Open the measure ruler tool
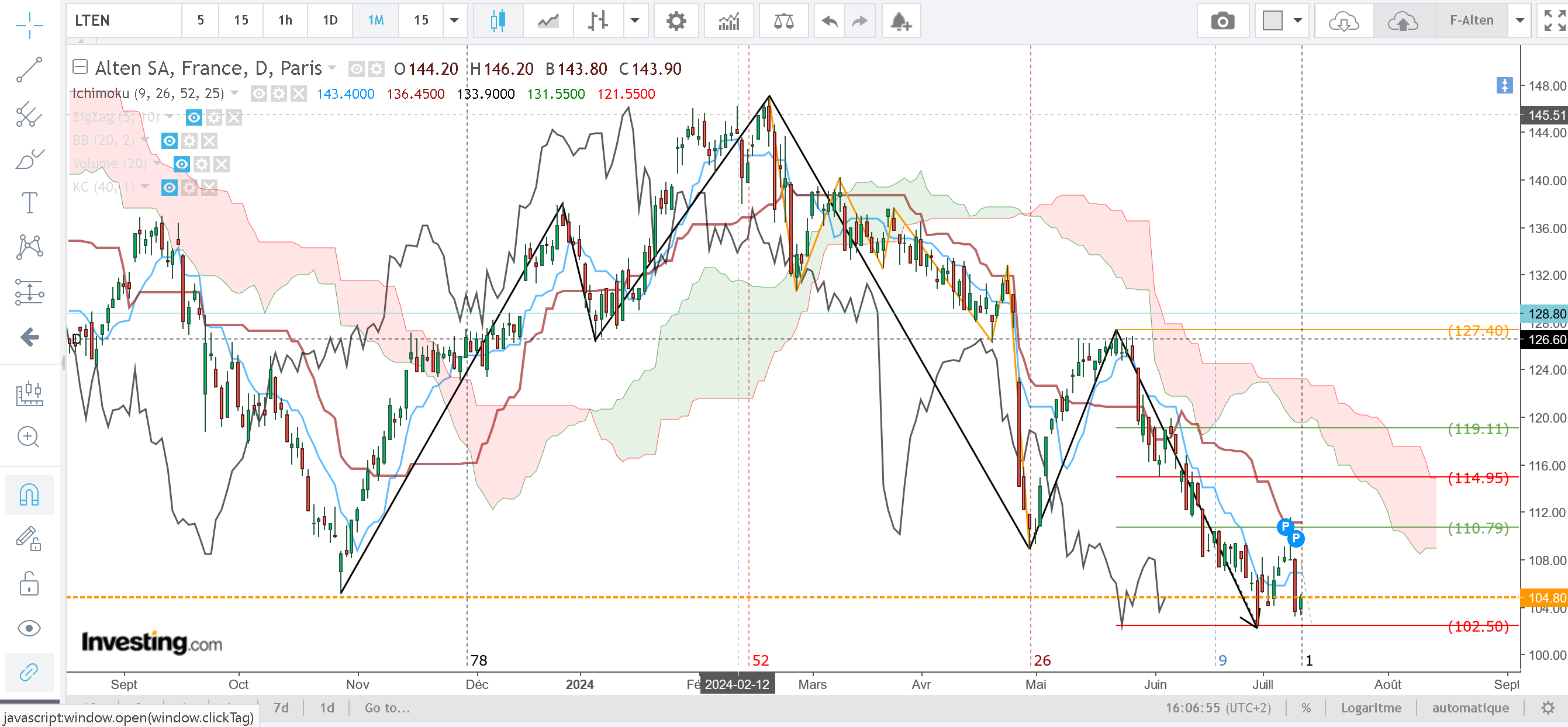 click(x=29, y=393)
